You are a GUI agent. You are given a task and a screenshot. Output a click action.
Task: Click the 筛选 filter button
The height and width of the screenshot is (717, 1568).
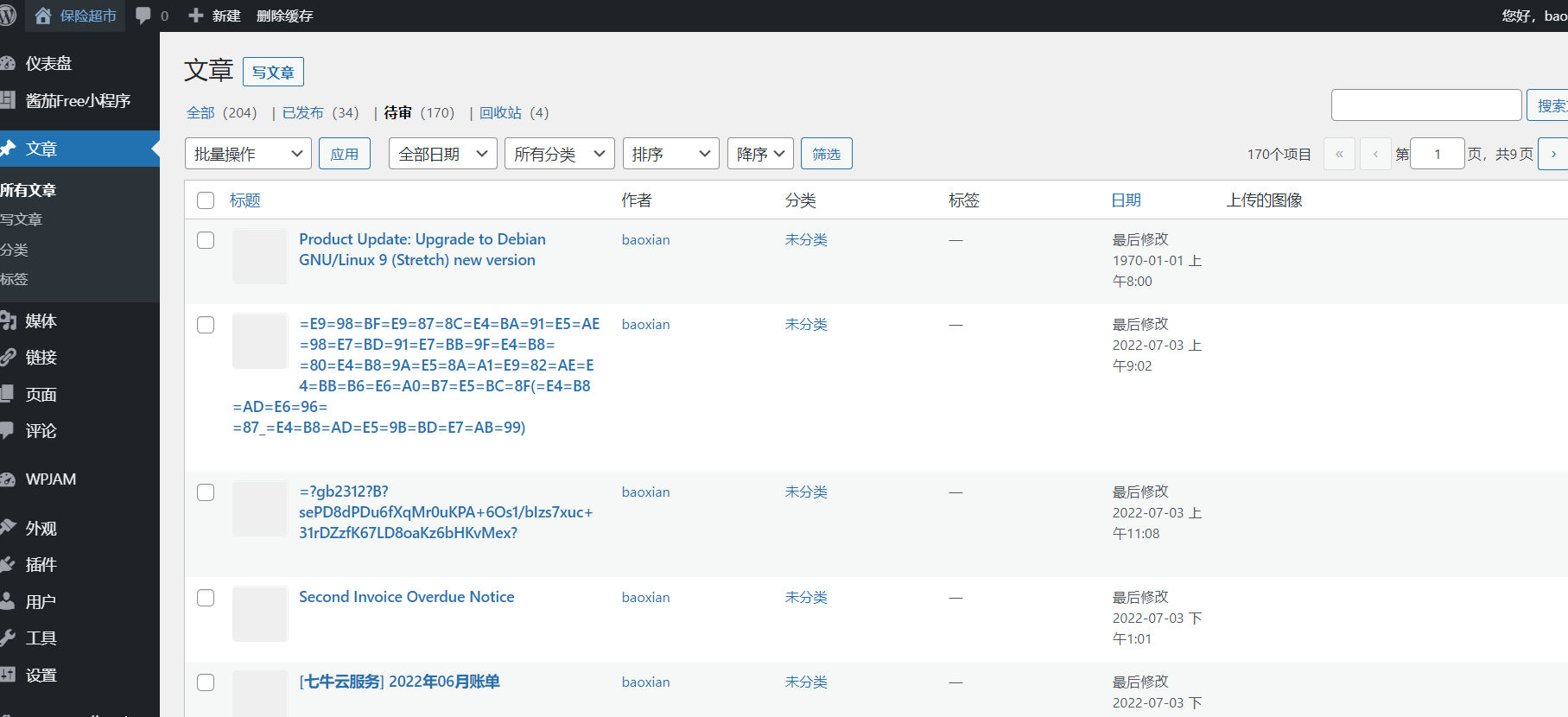[826, 154]
